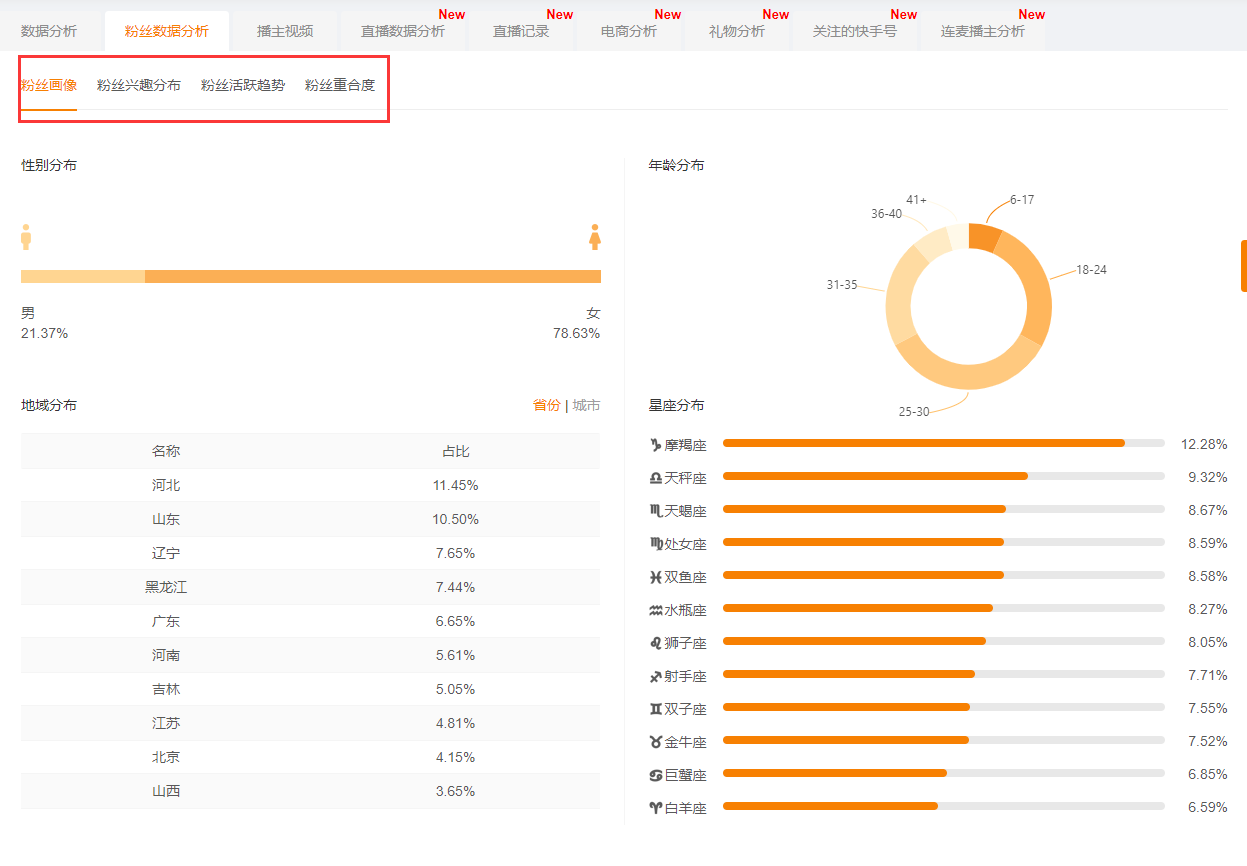
Task: Click the 河北 row in region table
Action: [x=310, y=485]
